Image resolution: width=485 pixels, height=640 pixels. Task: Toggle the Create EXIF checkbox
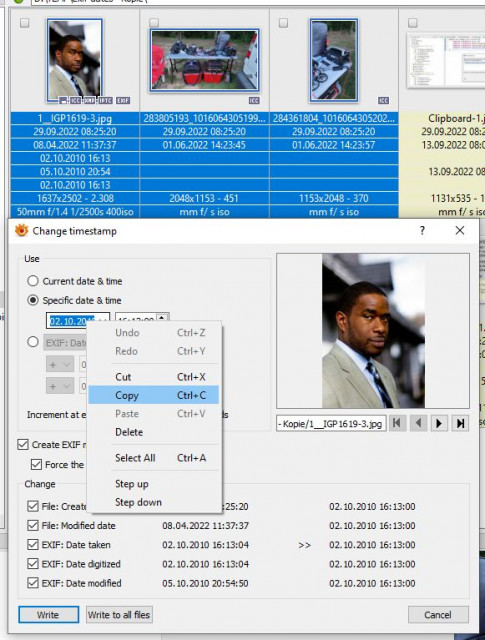(23, 444)
